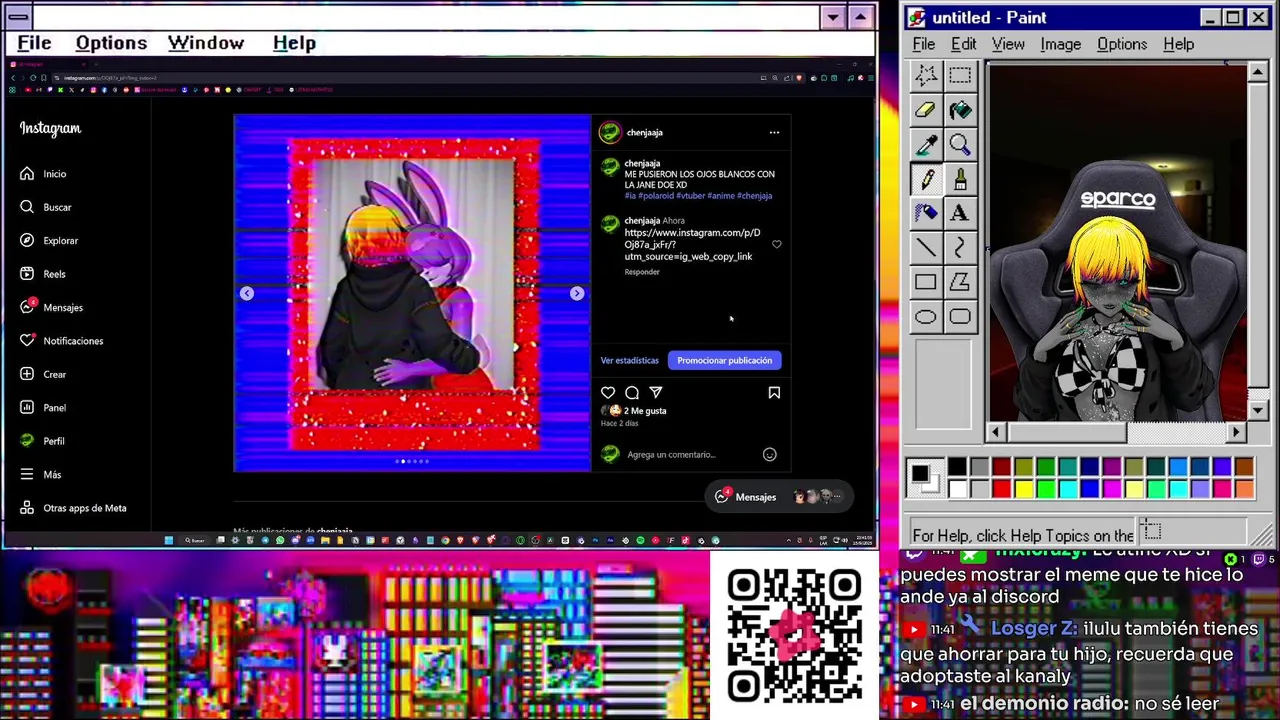
Task: Pick the straight Line tool in Paint
Action: pyautogui.click(x=926, y=248)
